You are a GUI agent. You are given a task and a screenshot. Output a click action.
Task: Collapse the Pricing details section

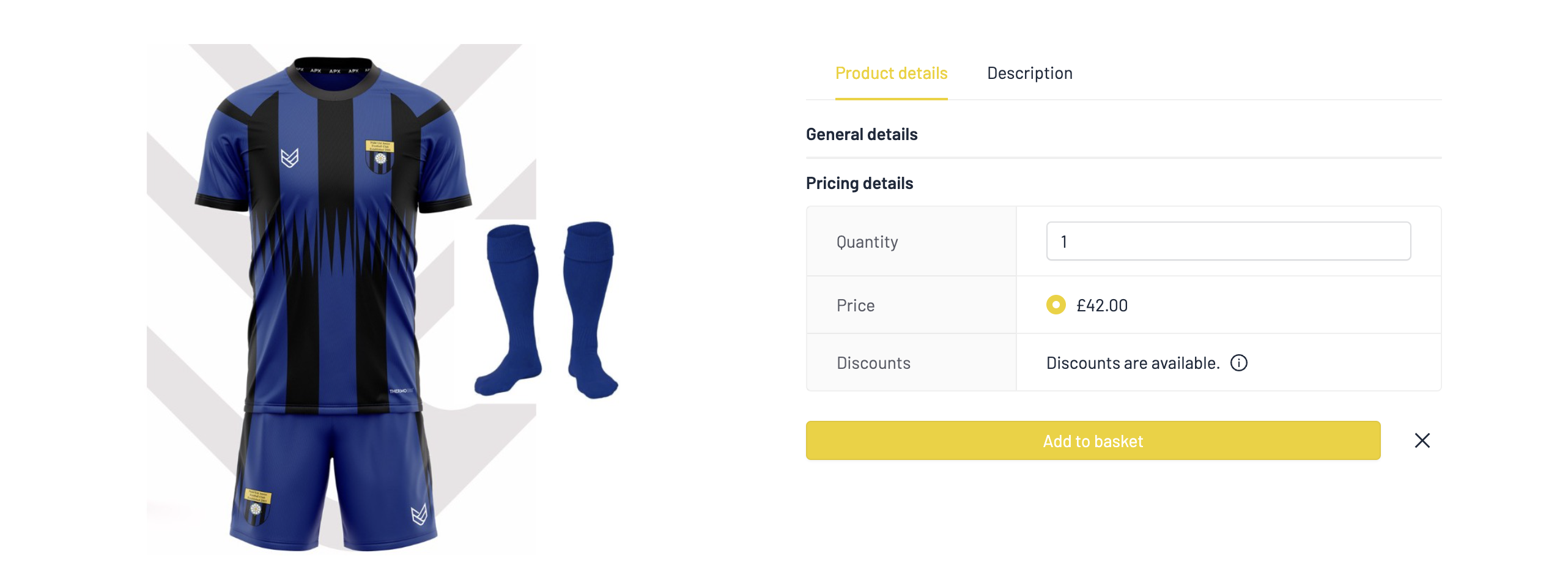click(x=859, y=184)
